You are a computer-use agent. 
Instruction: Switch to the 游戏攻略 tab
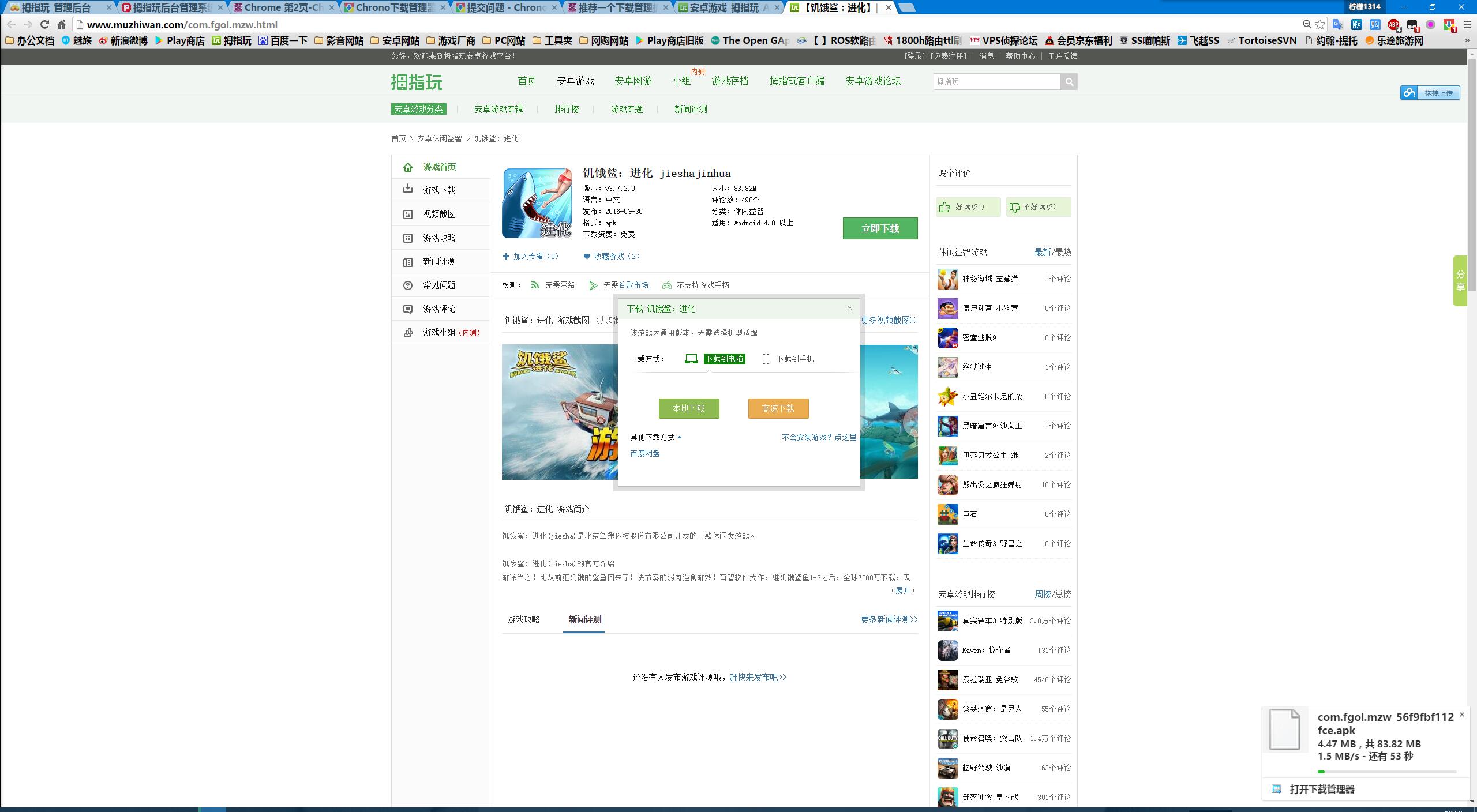(x=523, y=619)
